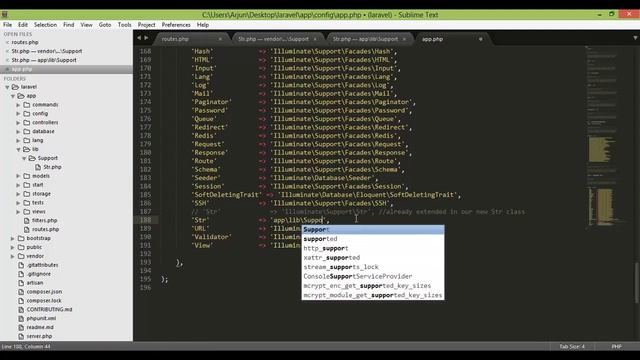
Task: Expand the commands folder
Action: point(18,105)
